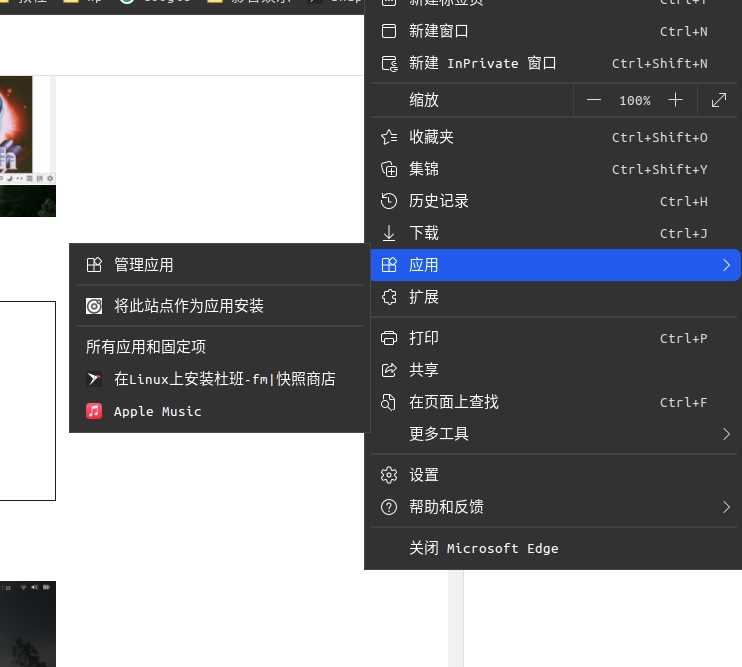Click the Ctrl+Shift+Y shortcut text
This screenshot has height=667, width=742.
pos(660,169)
